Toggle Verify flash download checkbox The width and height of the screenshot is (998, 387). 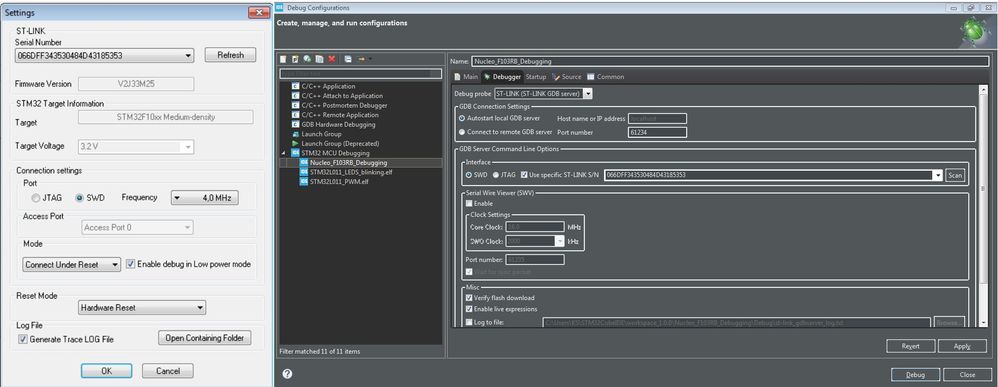click(470, 298)
